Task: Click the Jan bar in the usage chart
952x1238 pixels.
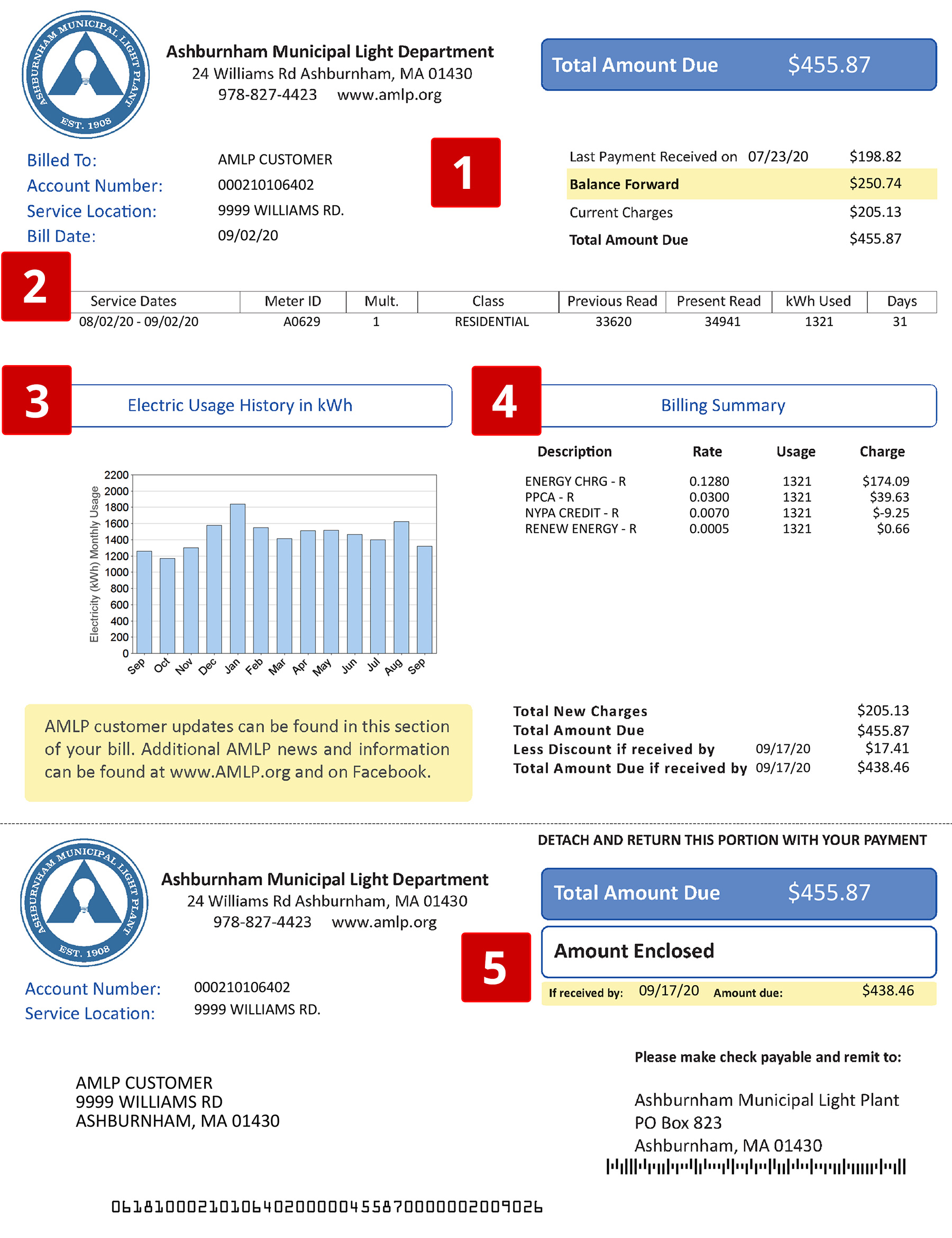Action: pos(238,578)
